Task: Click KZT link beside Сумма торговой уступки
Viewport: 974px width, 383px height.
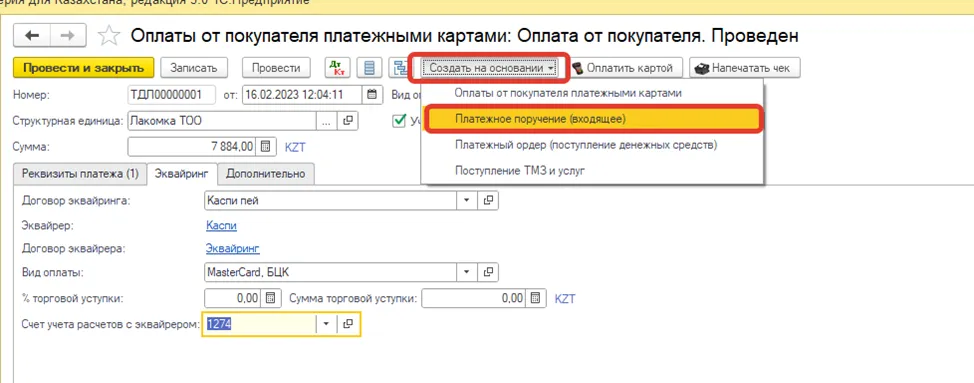Action: 565,299
